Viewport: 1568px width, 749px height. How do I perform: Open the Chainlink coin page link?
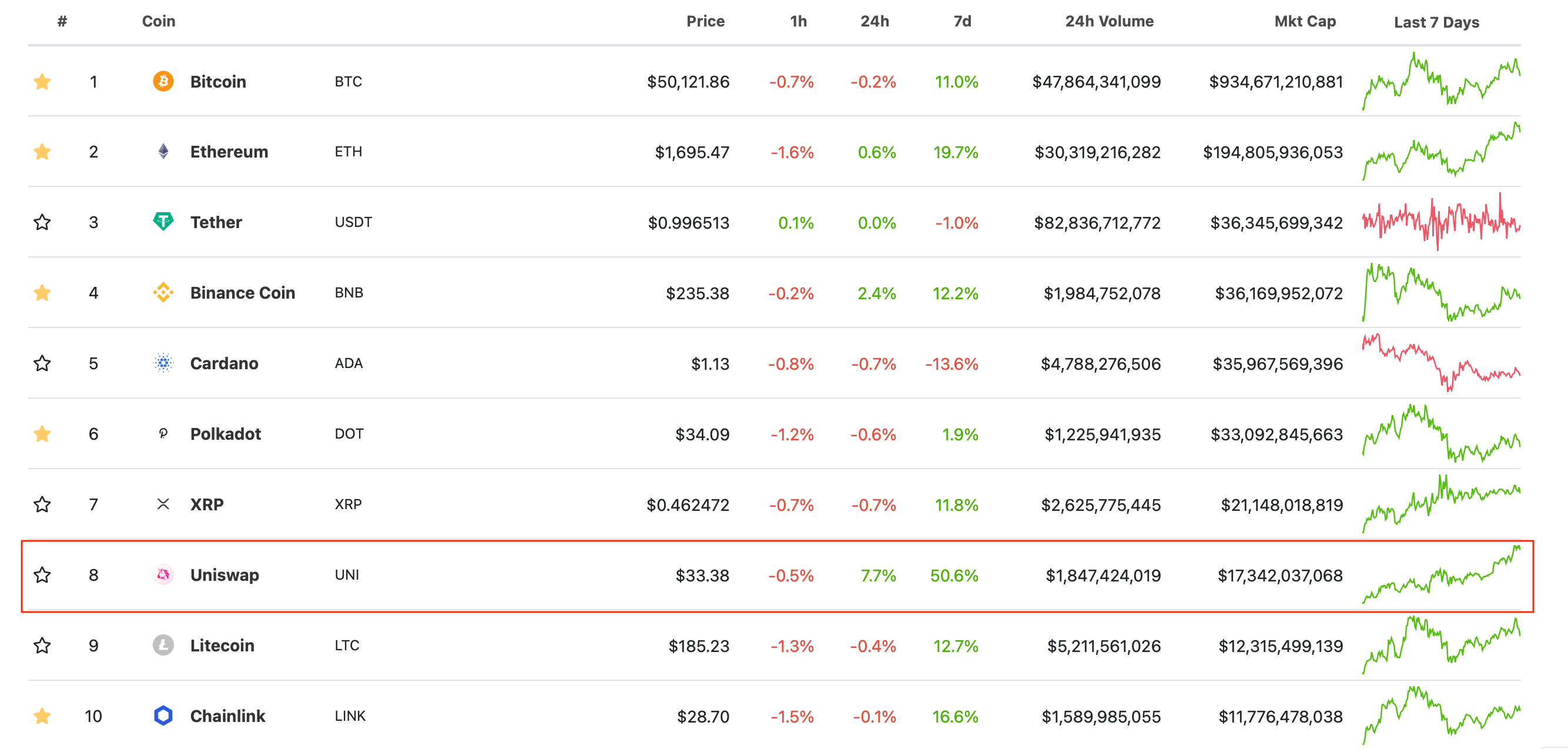click(x=227, y=716)
